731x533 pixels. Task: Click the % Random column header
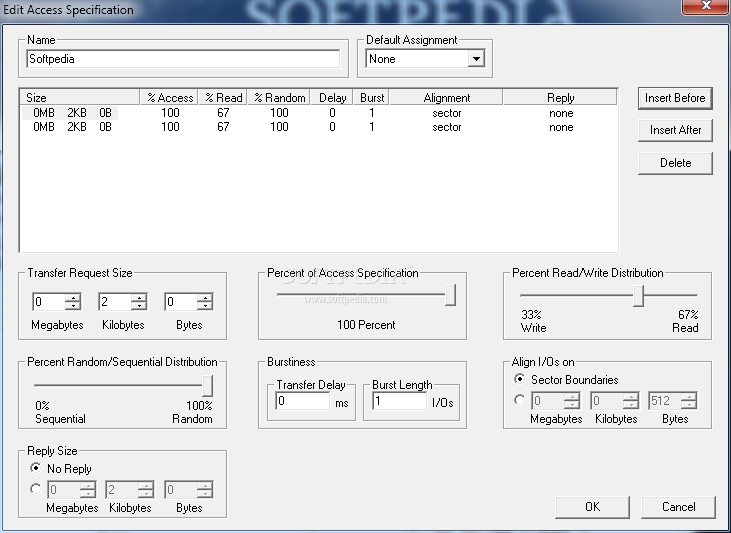(279, 97)
